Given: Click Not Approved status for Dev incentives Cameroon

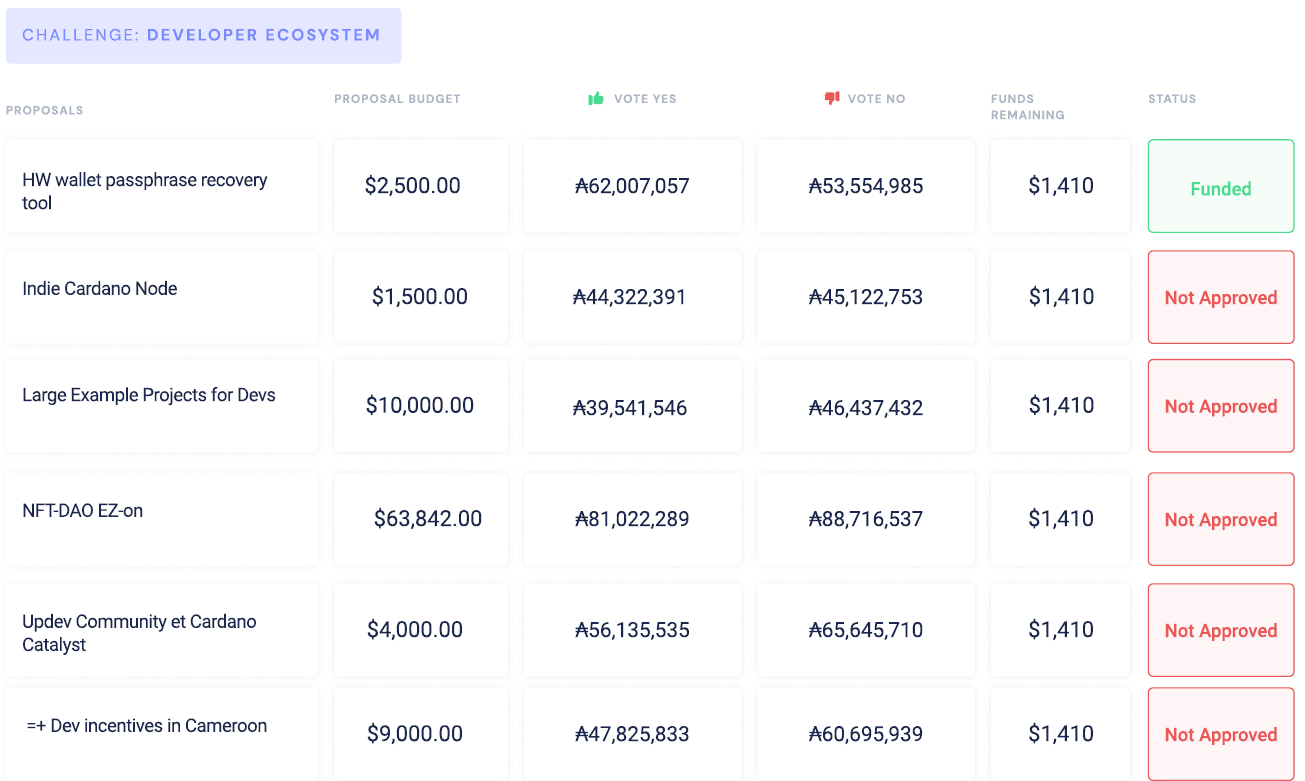Looking at the screenshot, I should pyautogui.click(x=1220, y=735).
